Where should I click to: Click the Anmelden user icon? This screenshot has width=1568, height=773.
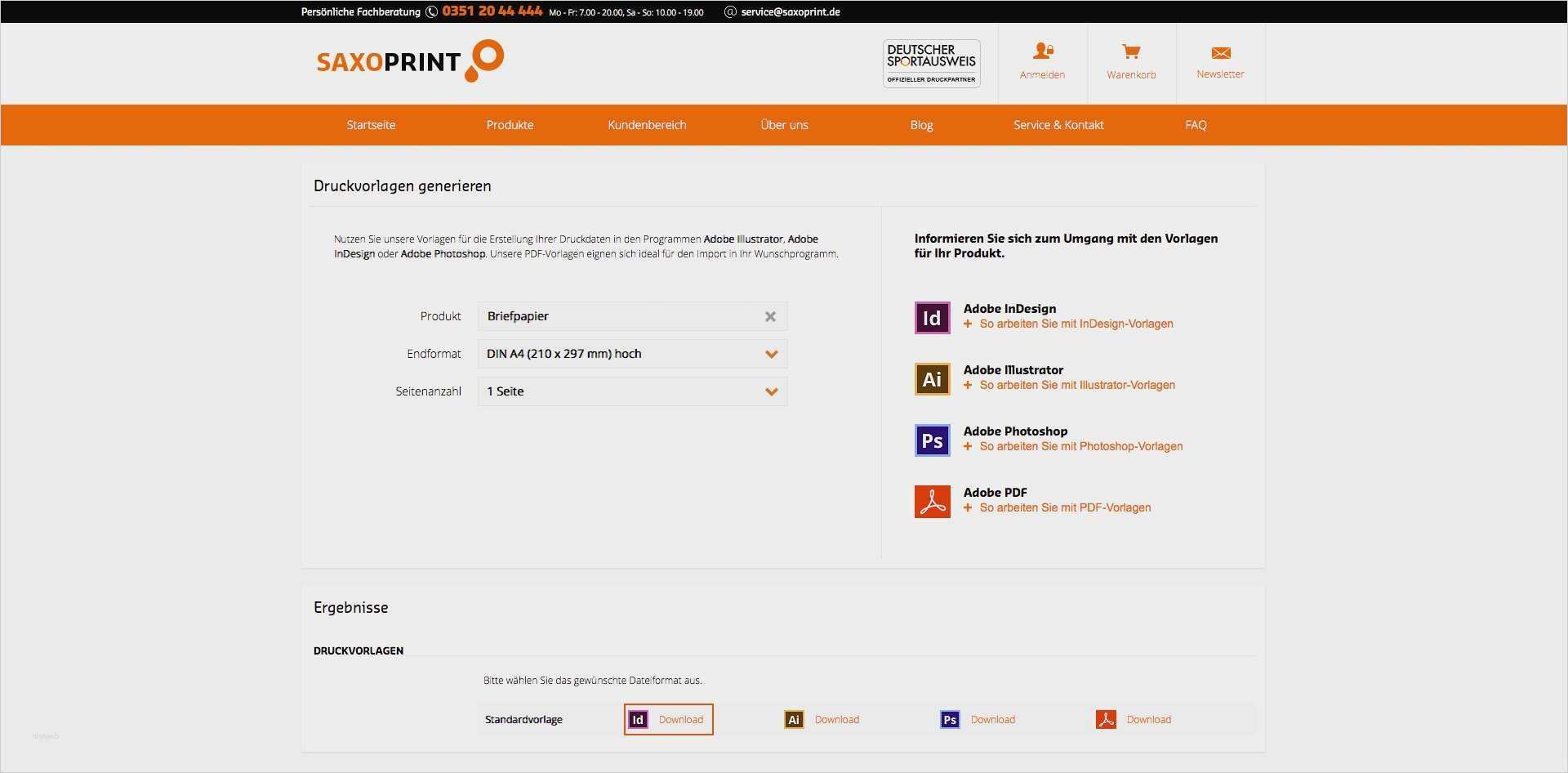pos(1042,51)
